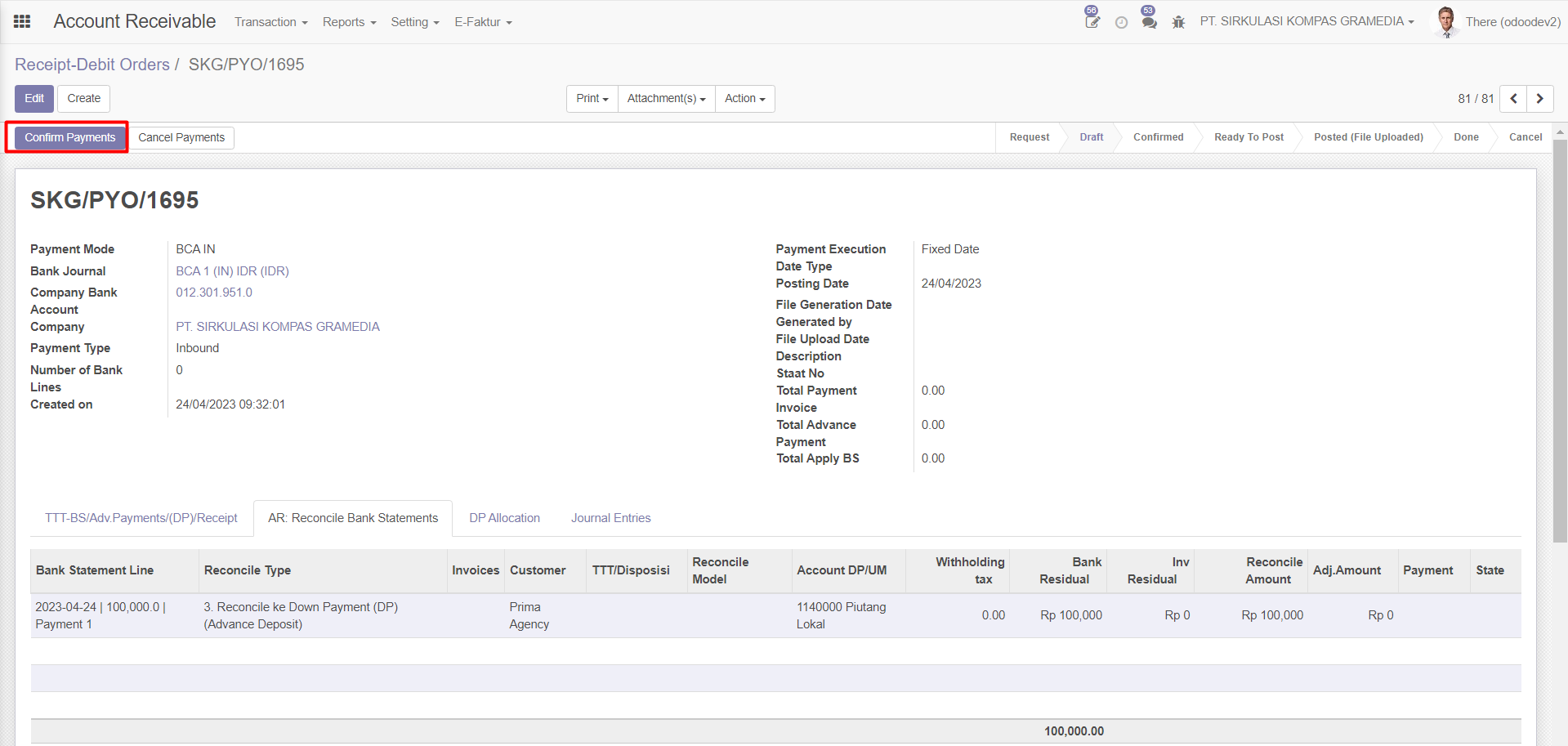Expand the Attachment(s) dropdown

tap(667, 99)
